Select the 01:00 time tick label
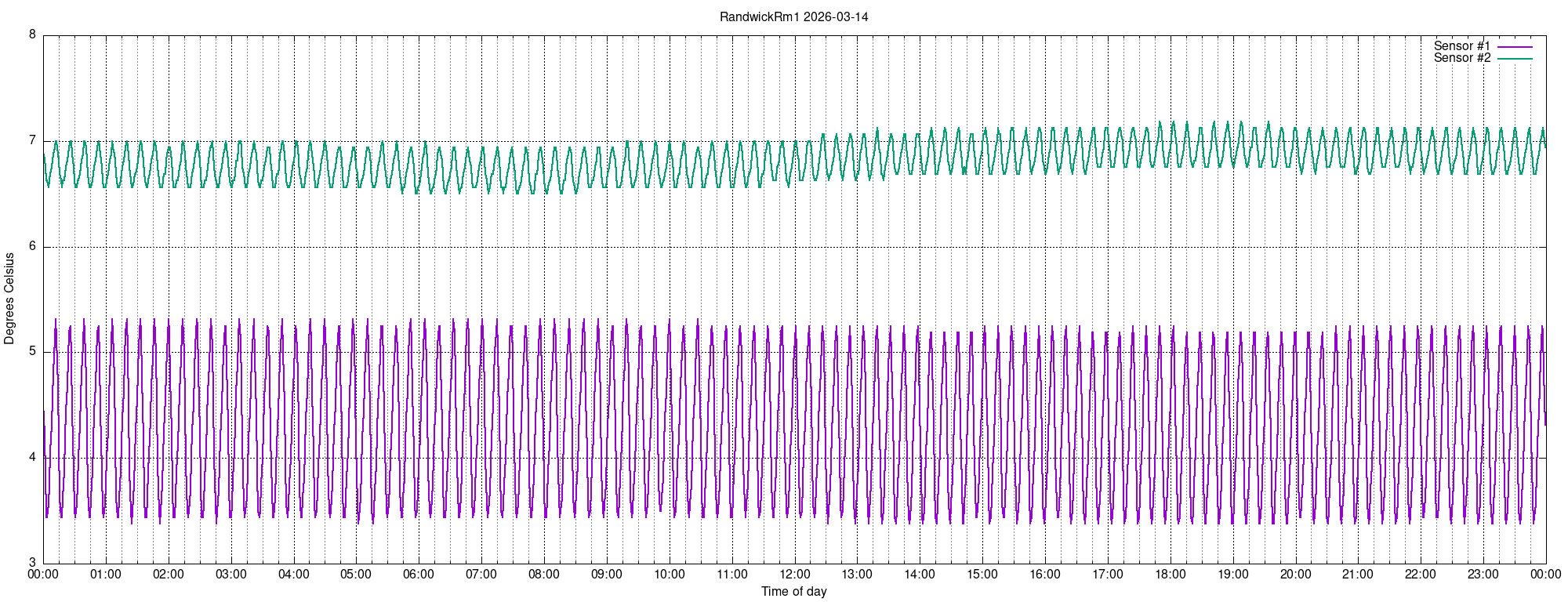 (106, 575)
